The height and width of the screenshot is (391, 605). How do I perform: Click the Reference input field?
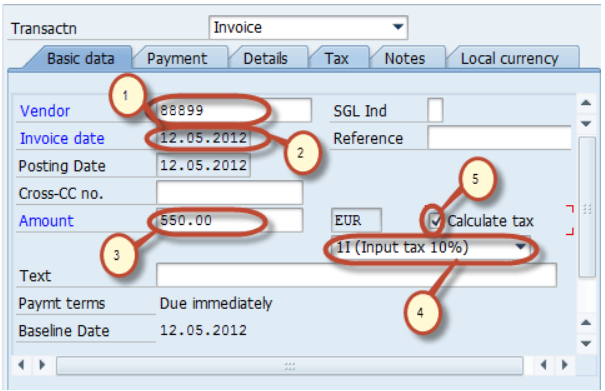point(499,138)
